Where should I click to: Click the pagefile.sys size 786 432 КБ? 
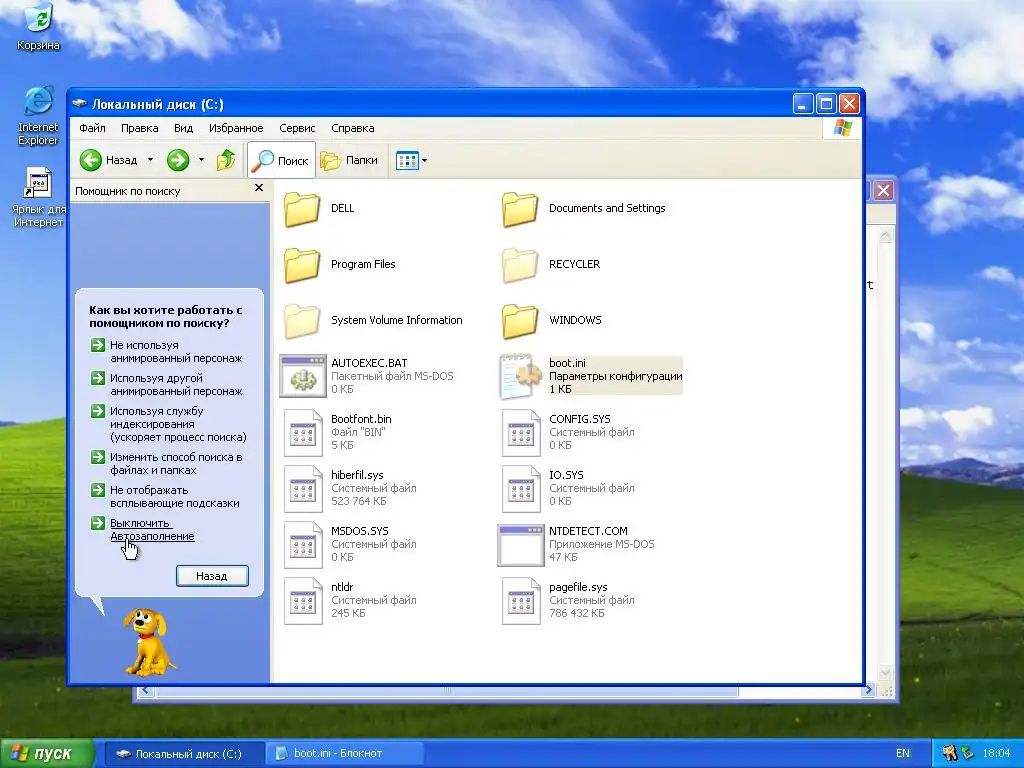pos(577,613)
